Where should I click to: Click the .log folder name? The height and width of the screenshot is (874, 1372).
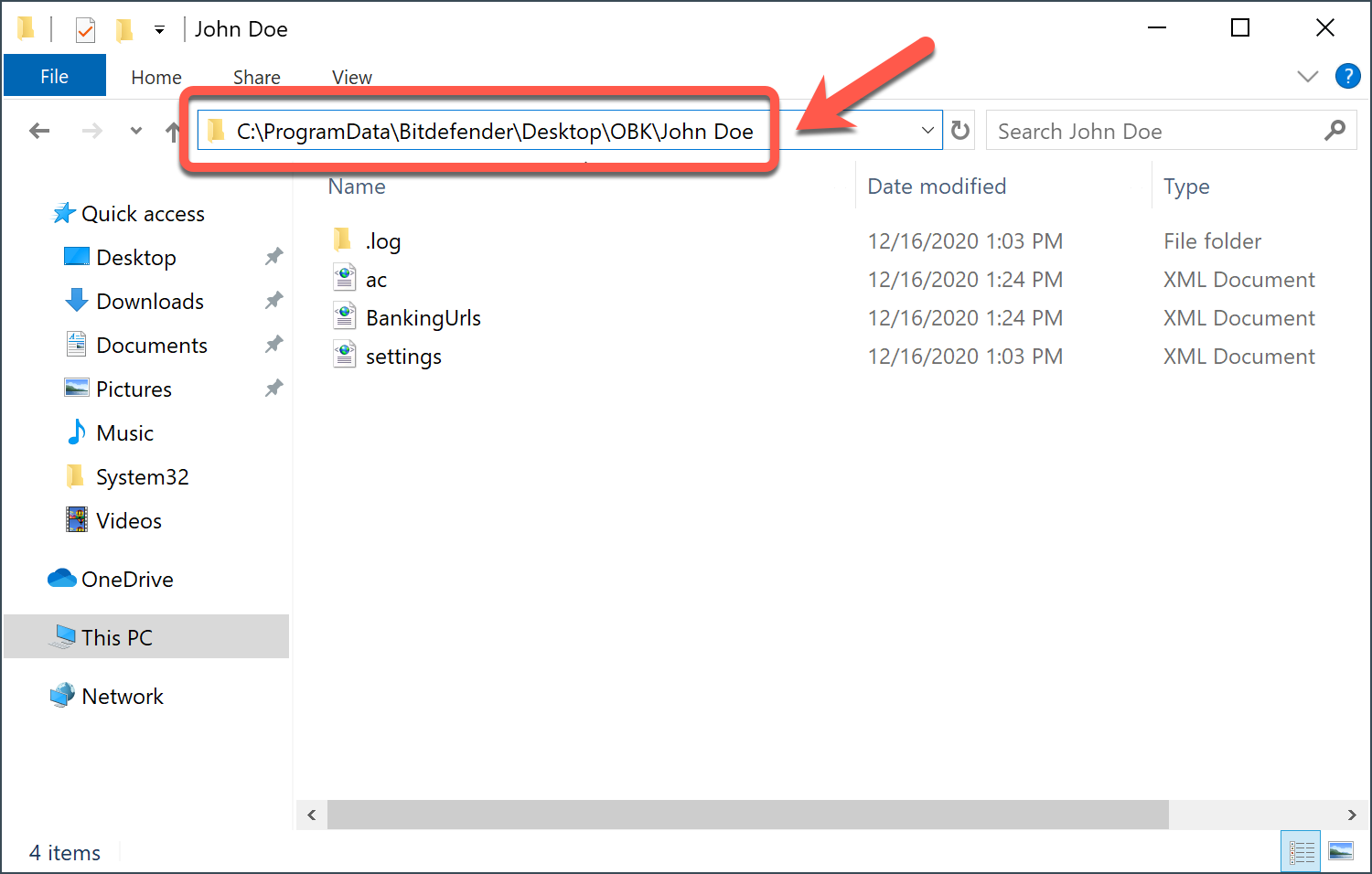click(x=383, y=241)
